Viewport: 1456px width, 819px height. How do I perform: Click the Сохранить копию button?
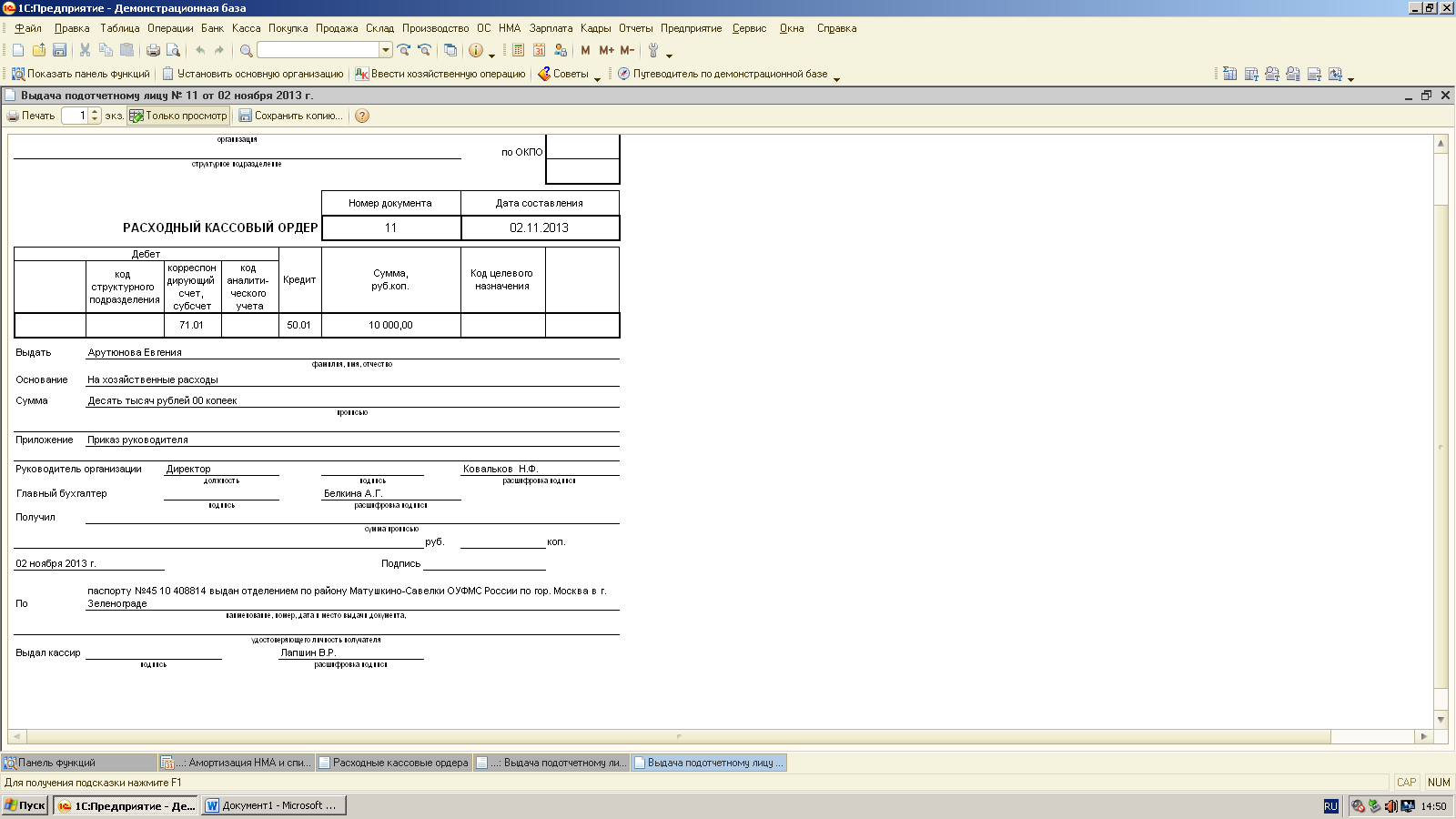tap(291, 116)
